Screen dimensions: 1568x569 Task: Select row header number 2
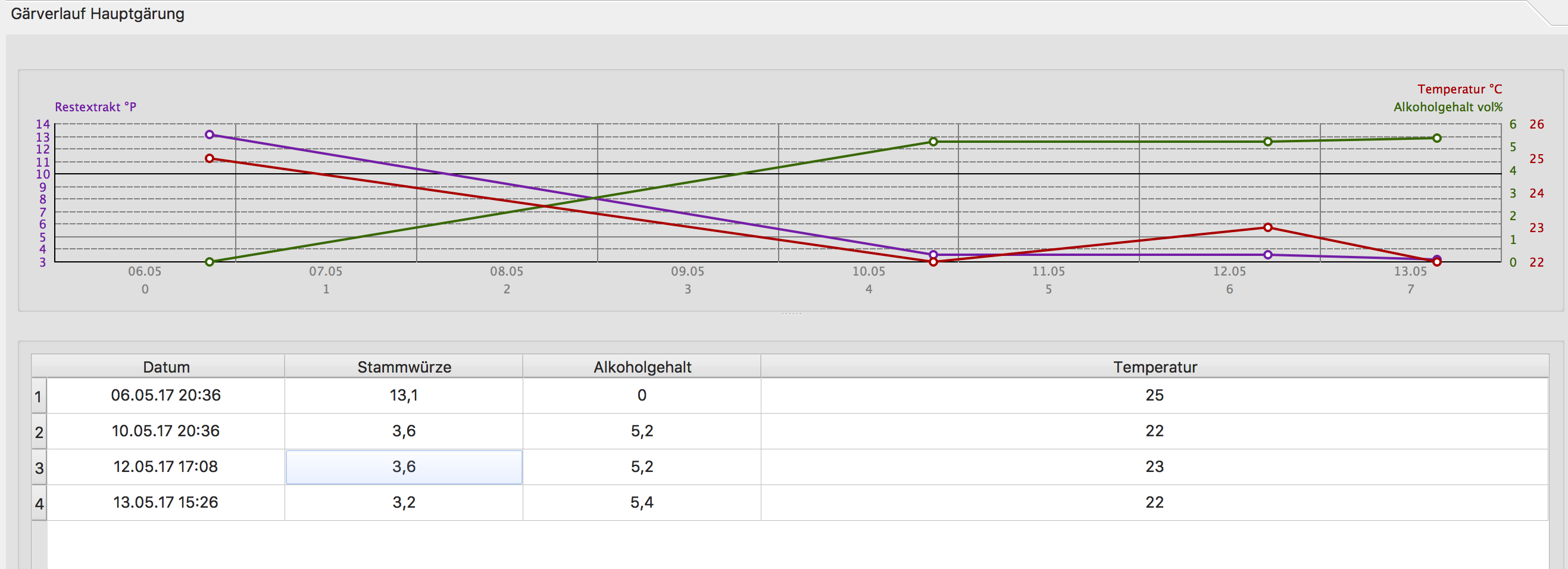(x=39, y=432)
